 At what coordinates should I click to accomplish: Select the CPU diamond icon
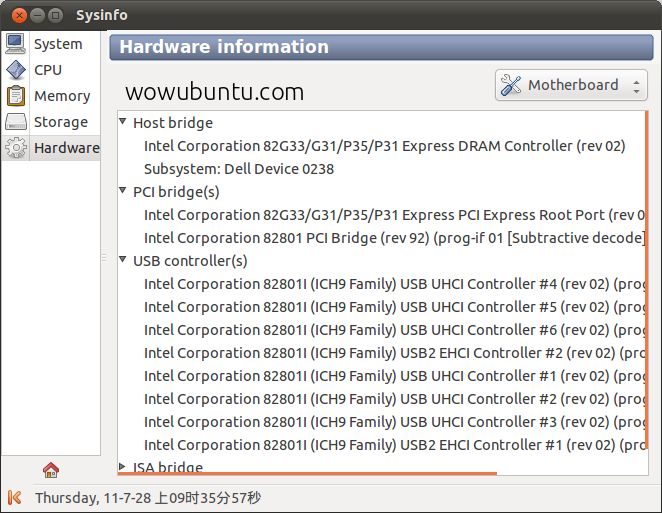pyautogui.click(x=16, y=70)
